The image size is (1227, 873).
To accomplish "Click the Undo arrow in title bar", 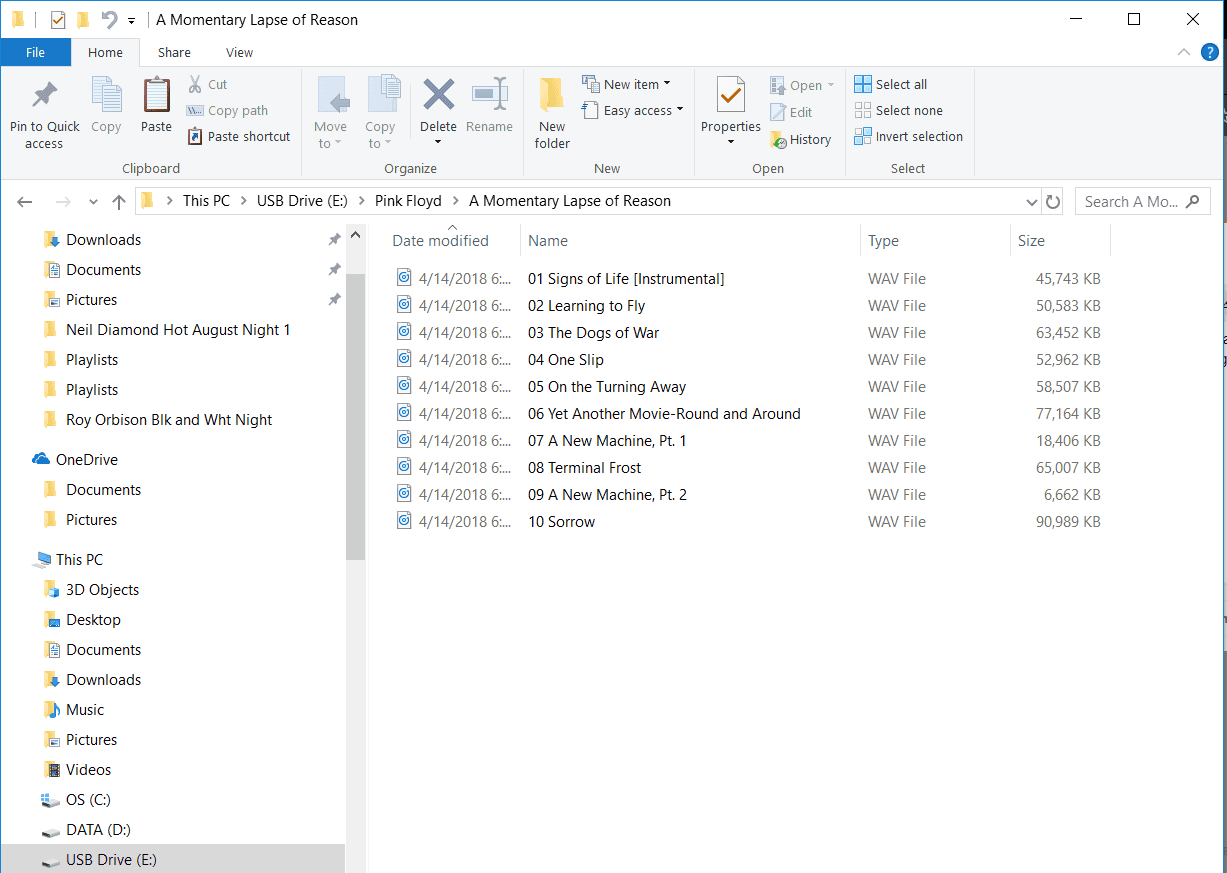I will click(109, 19).
